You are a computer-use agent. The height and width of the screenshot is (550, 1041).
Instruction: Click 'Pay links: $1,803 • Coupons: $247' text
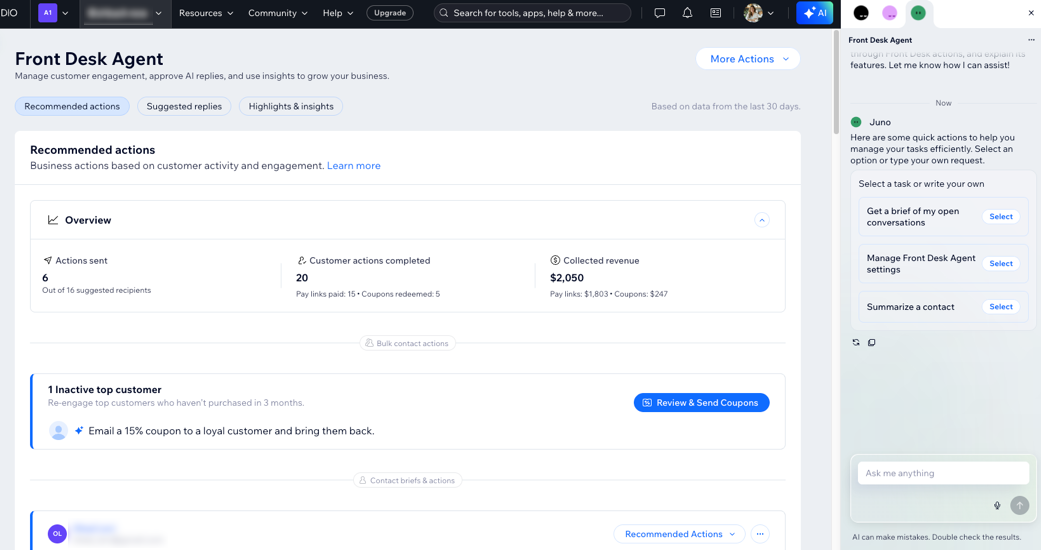coord(609,294)
